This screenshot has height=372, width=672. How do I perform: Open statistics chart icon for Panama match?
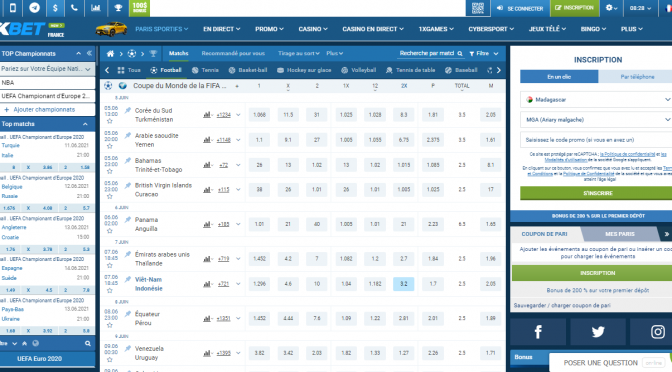tap(207, 224)
